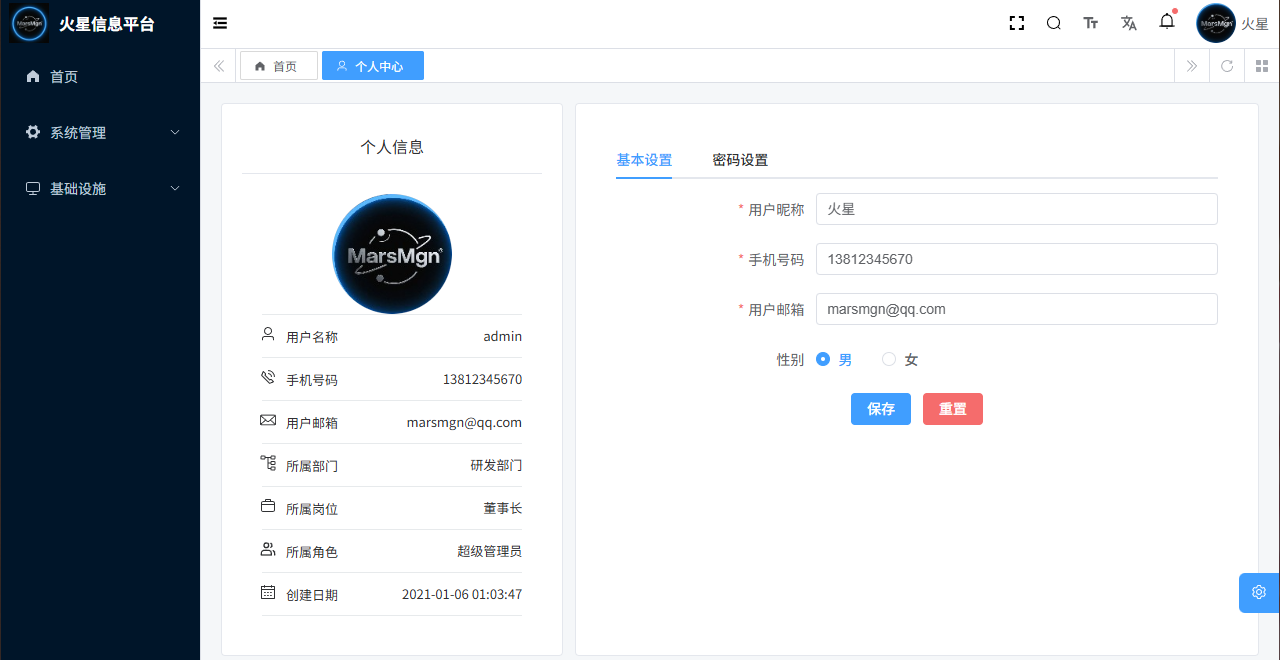The image size is (1280, 660).
Task: Enter fullscreen mode via top bar icon
Action: point(1017,23)
